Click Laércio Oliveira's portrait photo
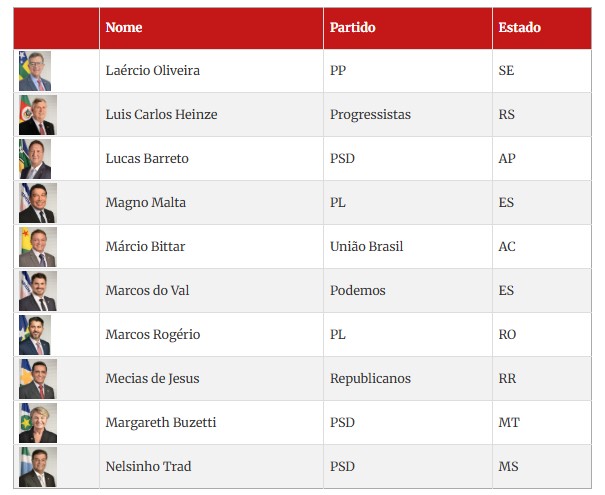605x495 pixels. pos(35,71)
